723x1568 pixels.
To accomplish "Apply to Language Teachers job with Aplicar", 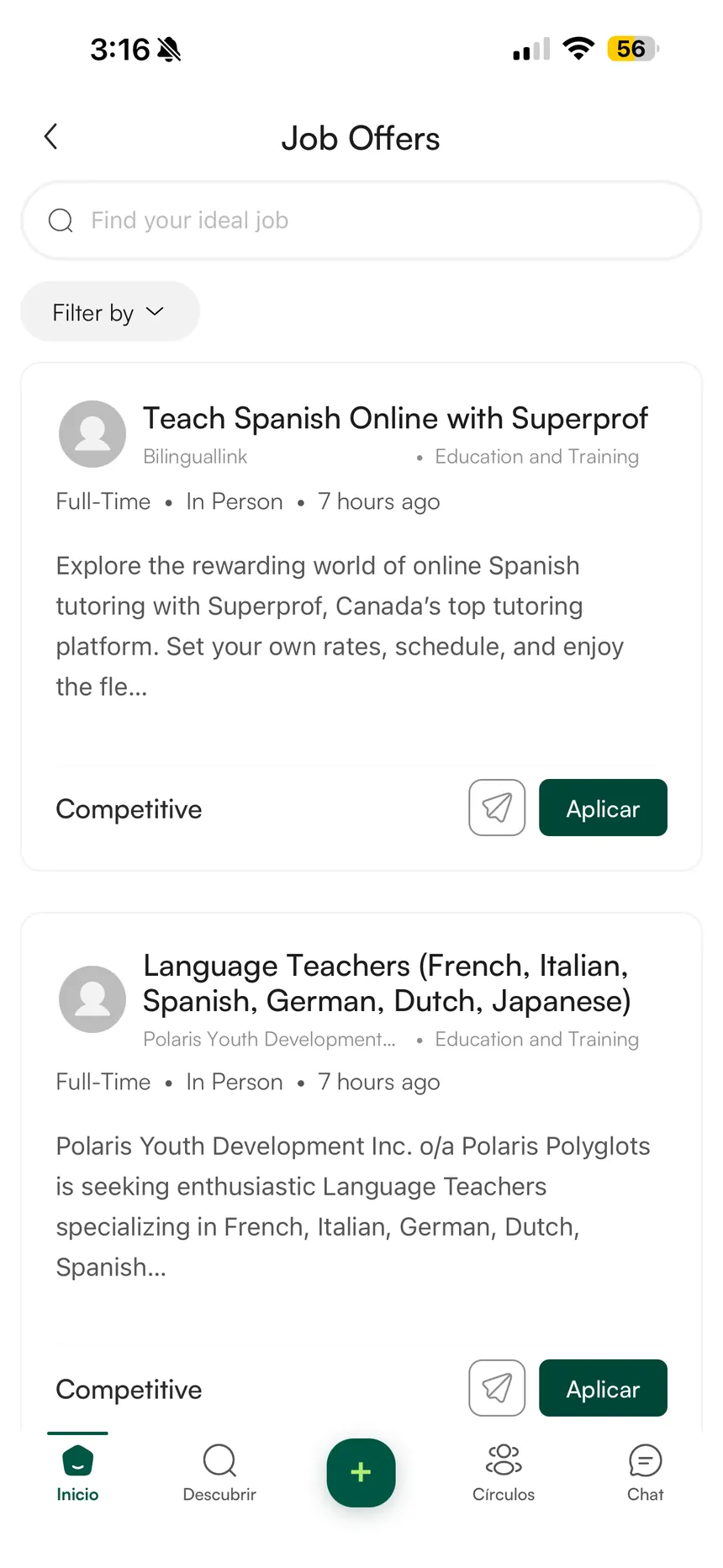I will [x=603, y=1388].
